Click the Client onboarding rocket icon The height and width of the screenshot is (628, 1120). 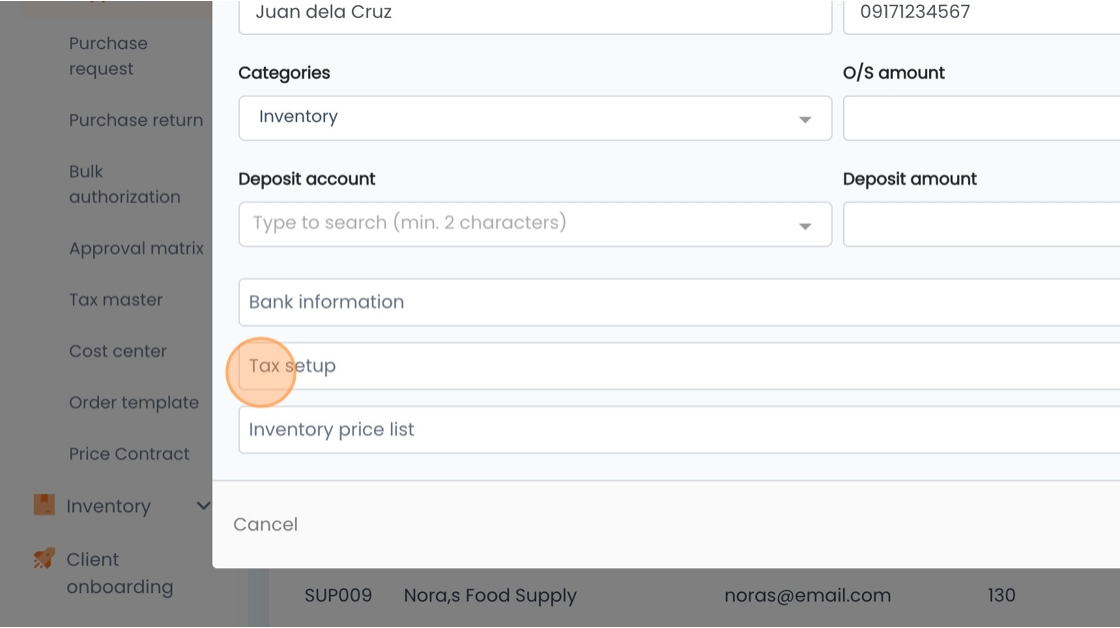(44, 559)
